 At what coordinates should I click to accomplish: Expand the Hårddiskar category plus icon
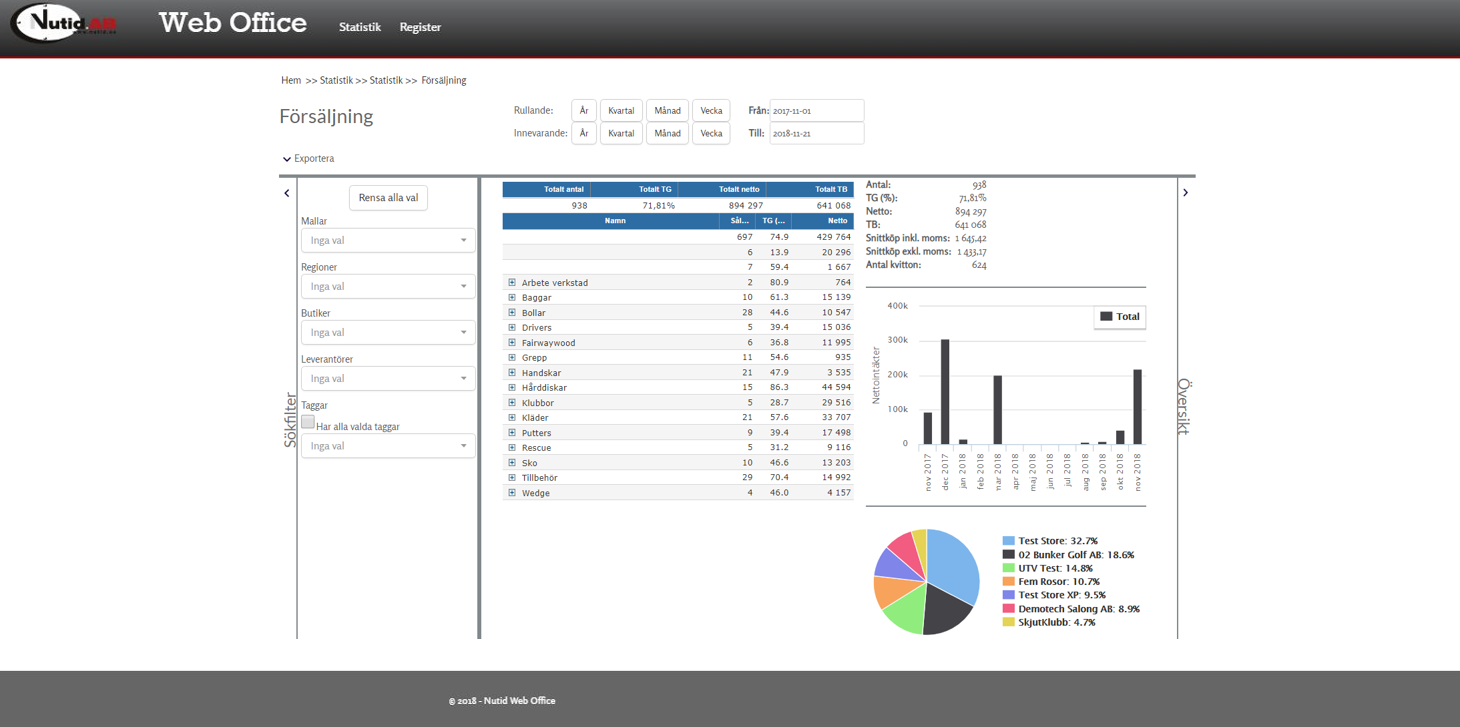click(x=512, y=388)
